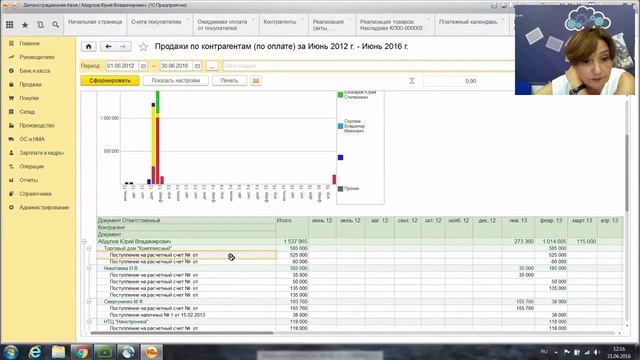Image resolution: width=640 pixels, height=360 pixels.
Task: Click the send by email icon
Action: [x=256, y=81]
